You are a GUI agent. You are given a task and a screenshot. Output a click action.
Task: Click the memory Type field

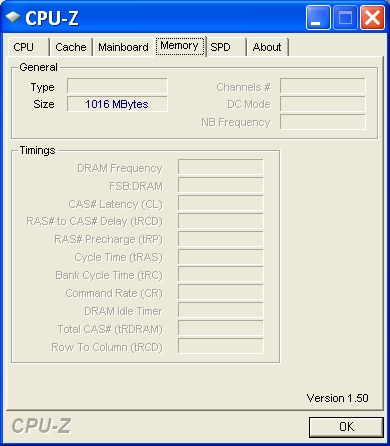117,86
